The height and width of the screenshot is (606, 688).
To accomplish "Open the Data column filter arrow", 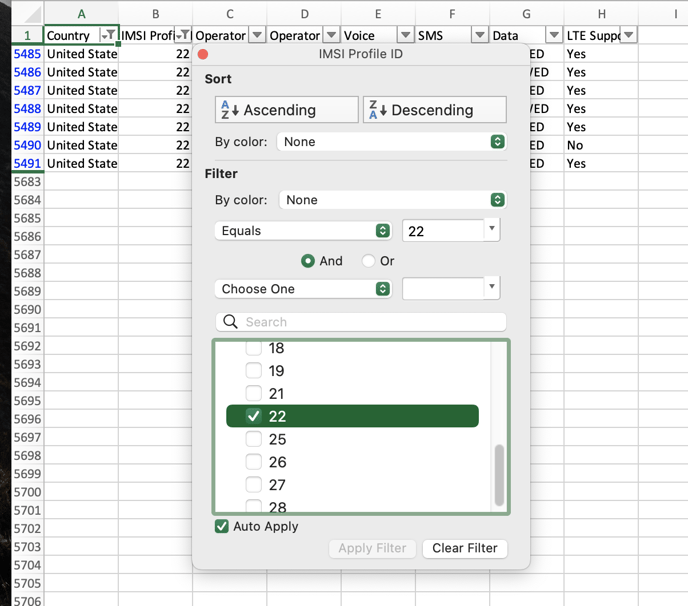I will tap(553, 36).
